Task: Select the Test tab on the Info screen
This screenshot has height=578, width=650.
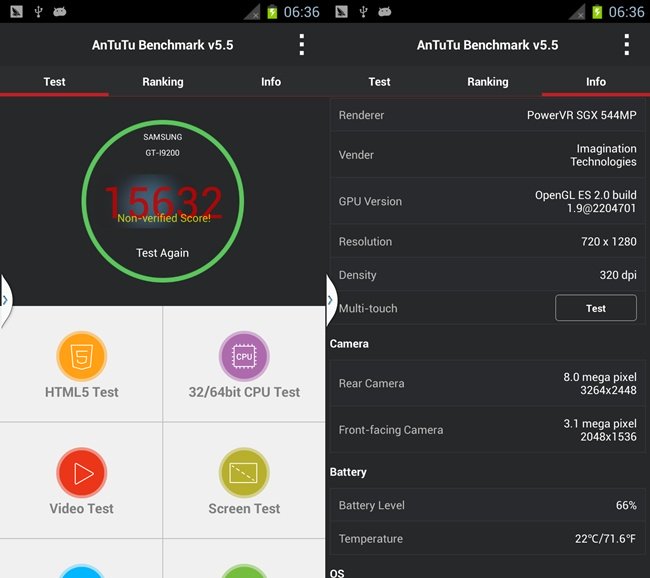Action: coord(379,82)
